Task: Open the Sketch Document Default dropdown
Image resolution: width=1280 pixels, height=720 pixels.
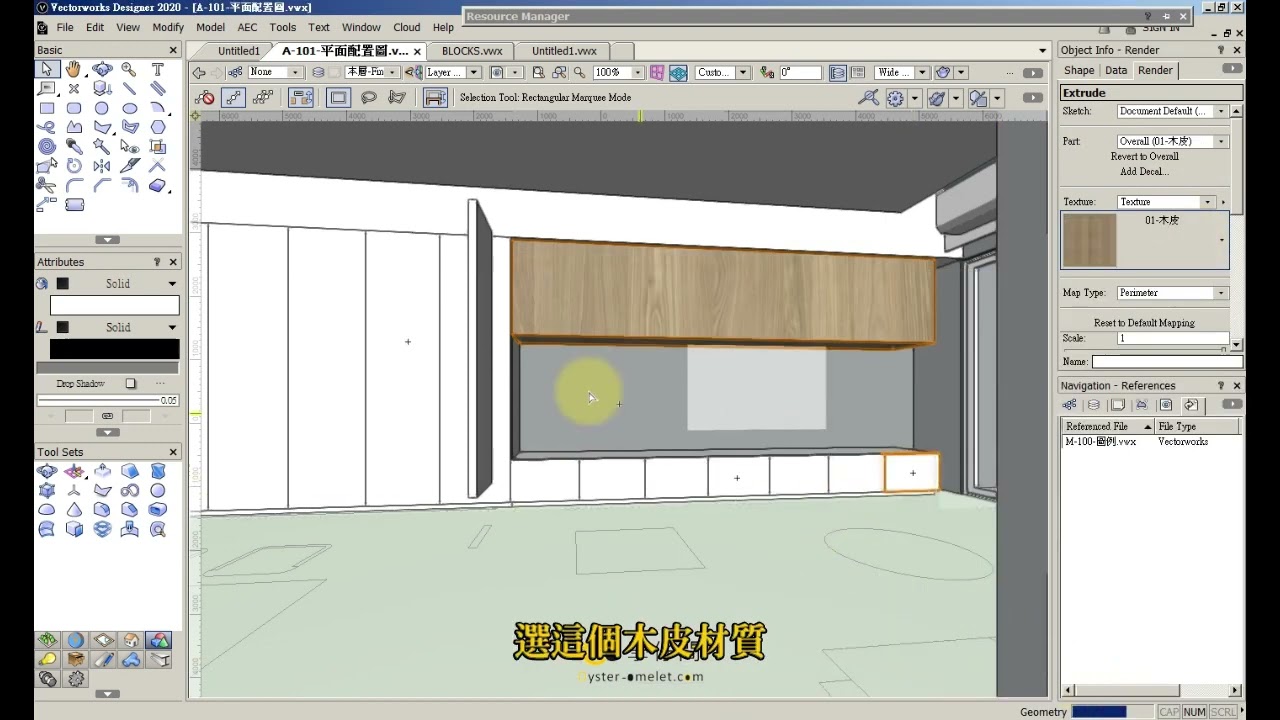Action: click(1172, 111)
